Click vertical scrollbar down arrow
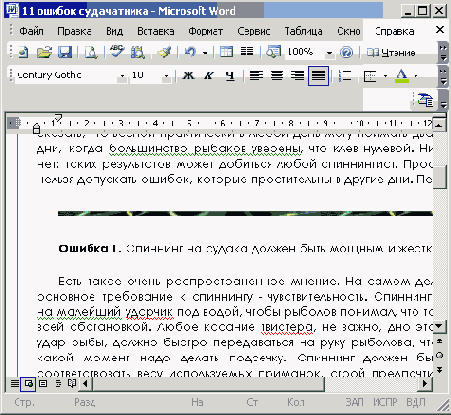 pyautogui.click(x=439, y=326)
